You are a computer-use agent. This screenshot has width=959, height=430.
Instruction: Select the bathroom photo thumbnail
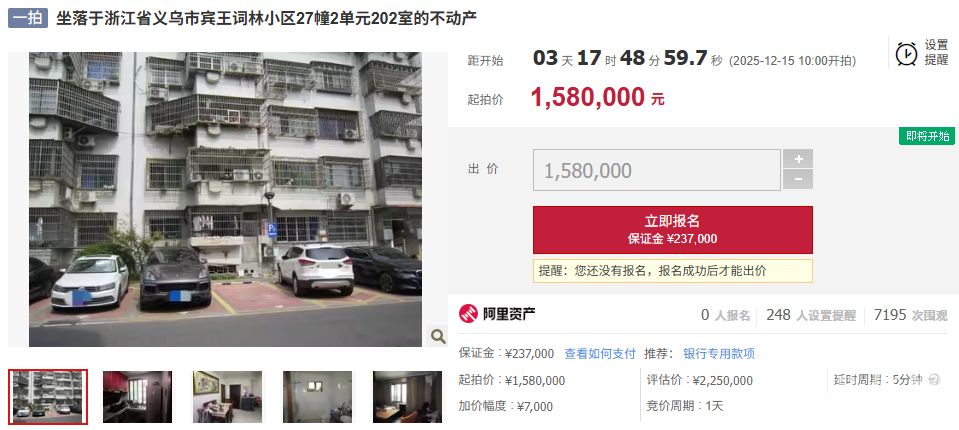317,396
